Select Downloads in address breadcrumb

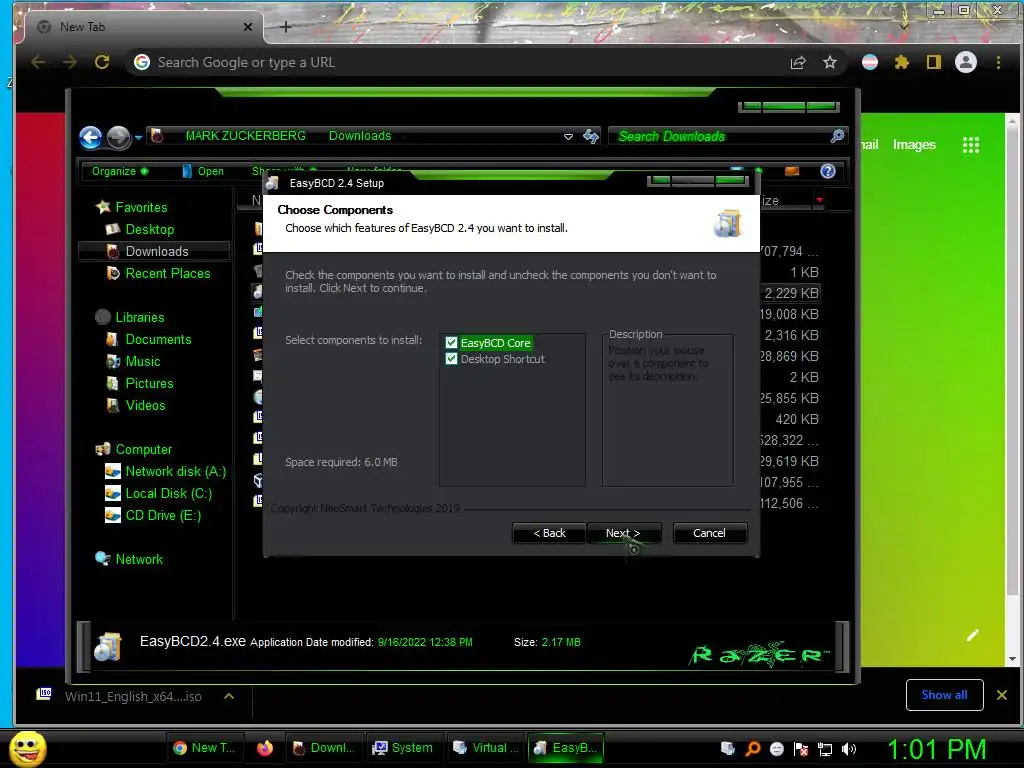click(x=360, y=136)
